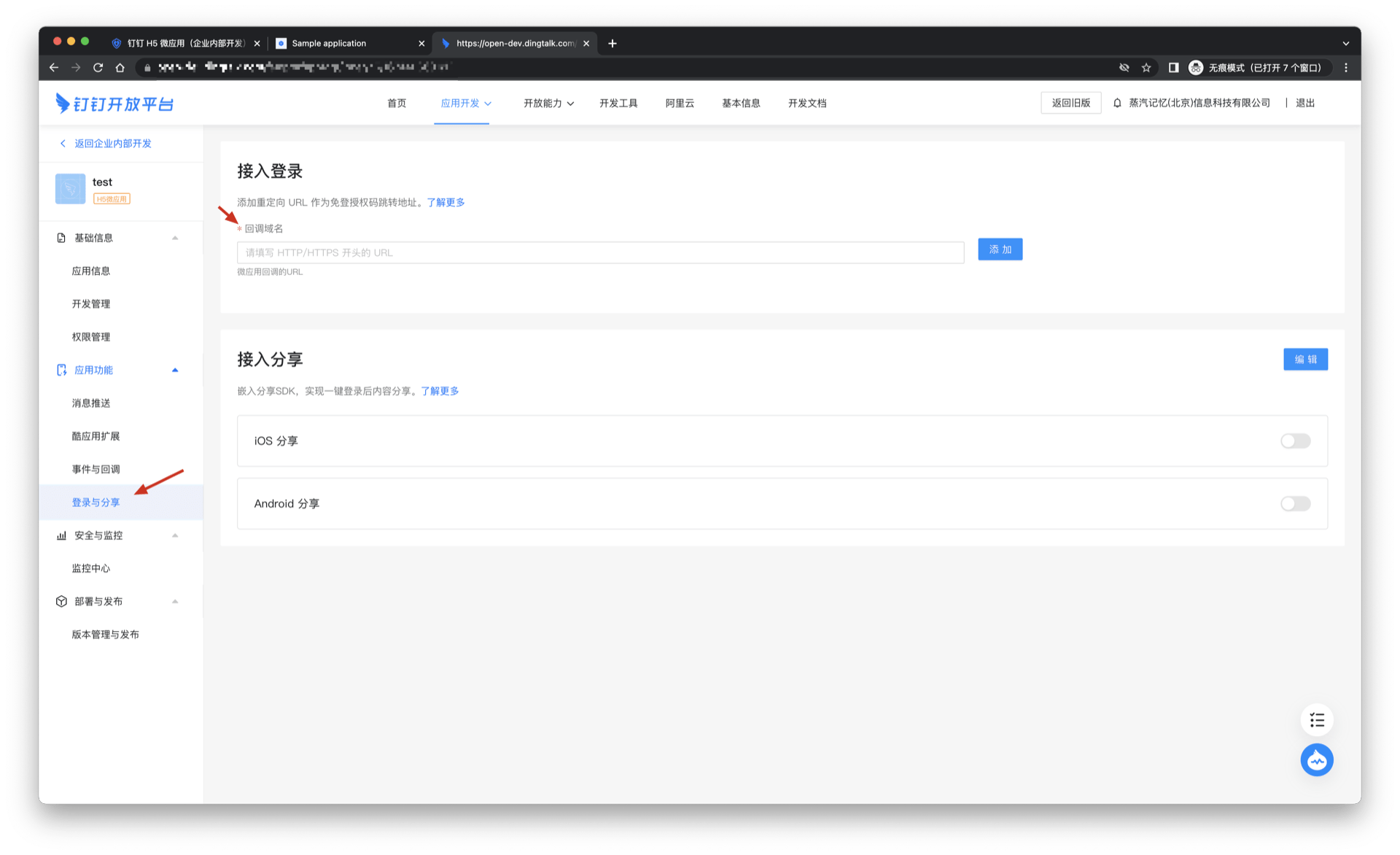The image size is (1400, 855).
Task: Open the notification bell near the top right
Action: point(1117,103)
